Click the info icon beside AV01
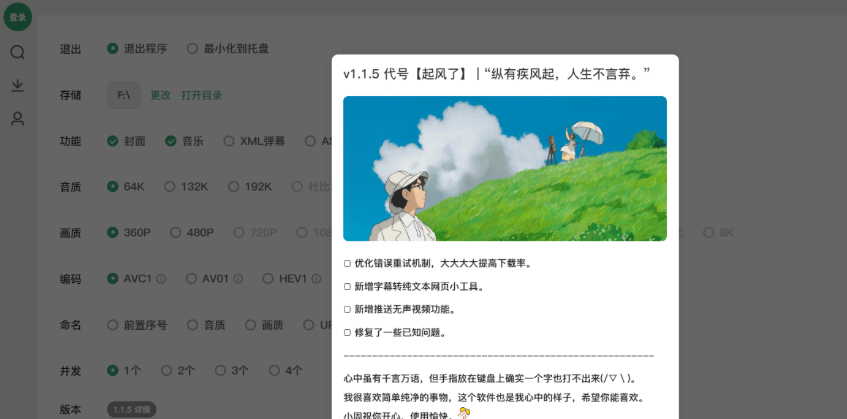 coord(238,279)
